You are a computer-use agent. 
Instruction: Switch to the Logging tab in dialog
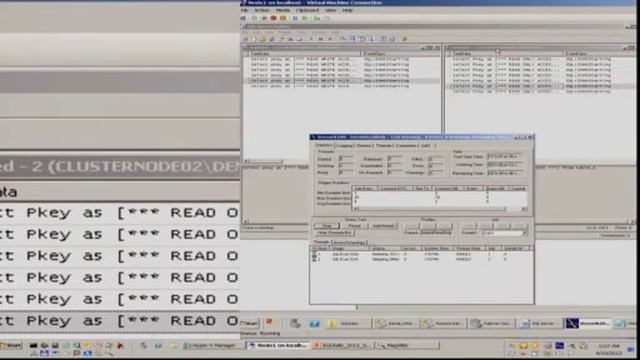344,146
